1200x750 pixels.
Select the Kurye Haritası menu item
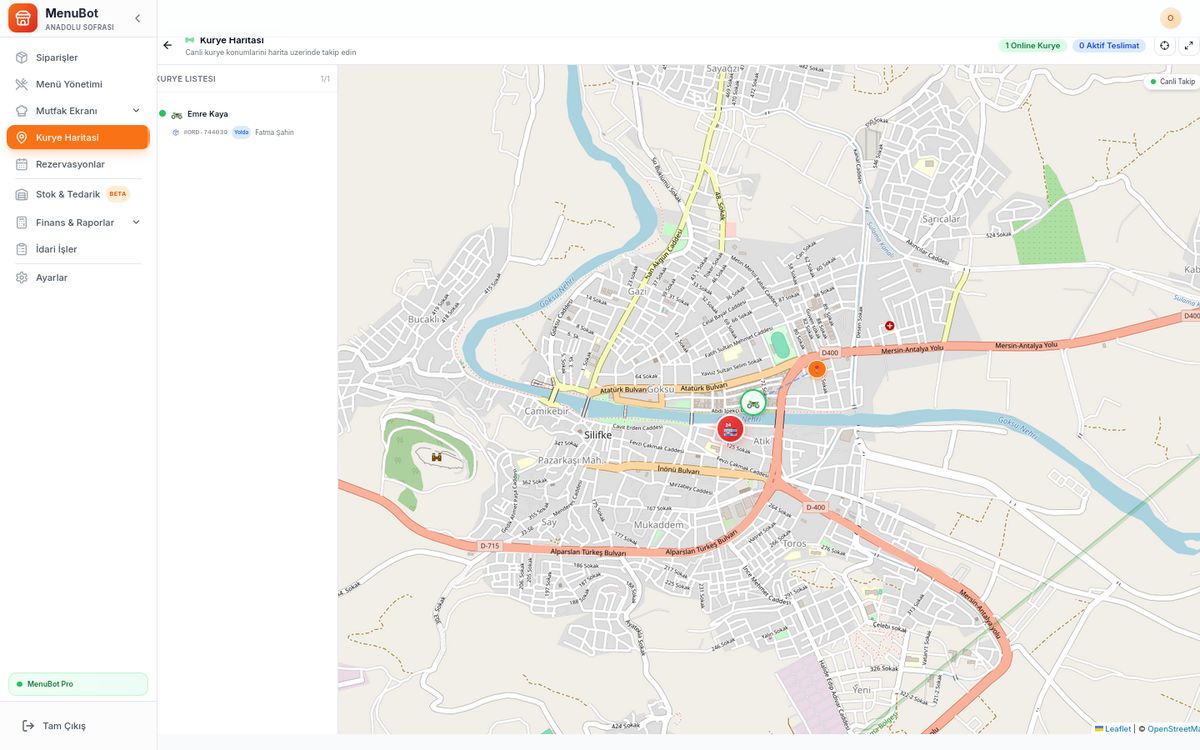click(x=78, y=137)
